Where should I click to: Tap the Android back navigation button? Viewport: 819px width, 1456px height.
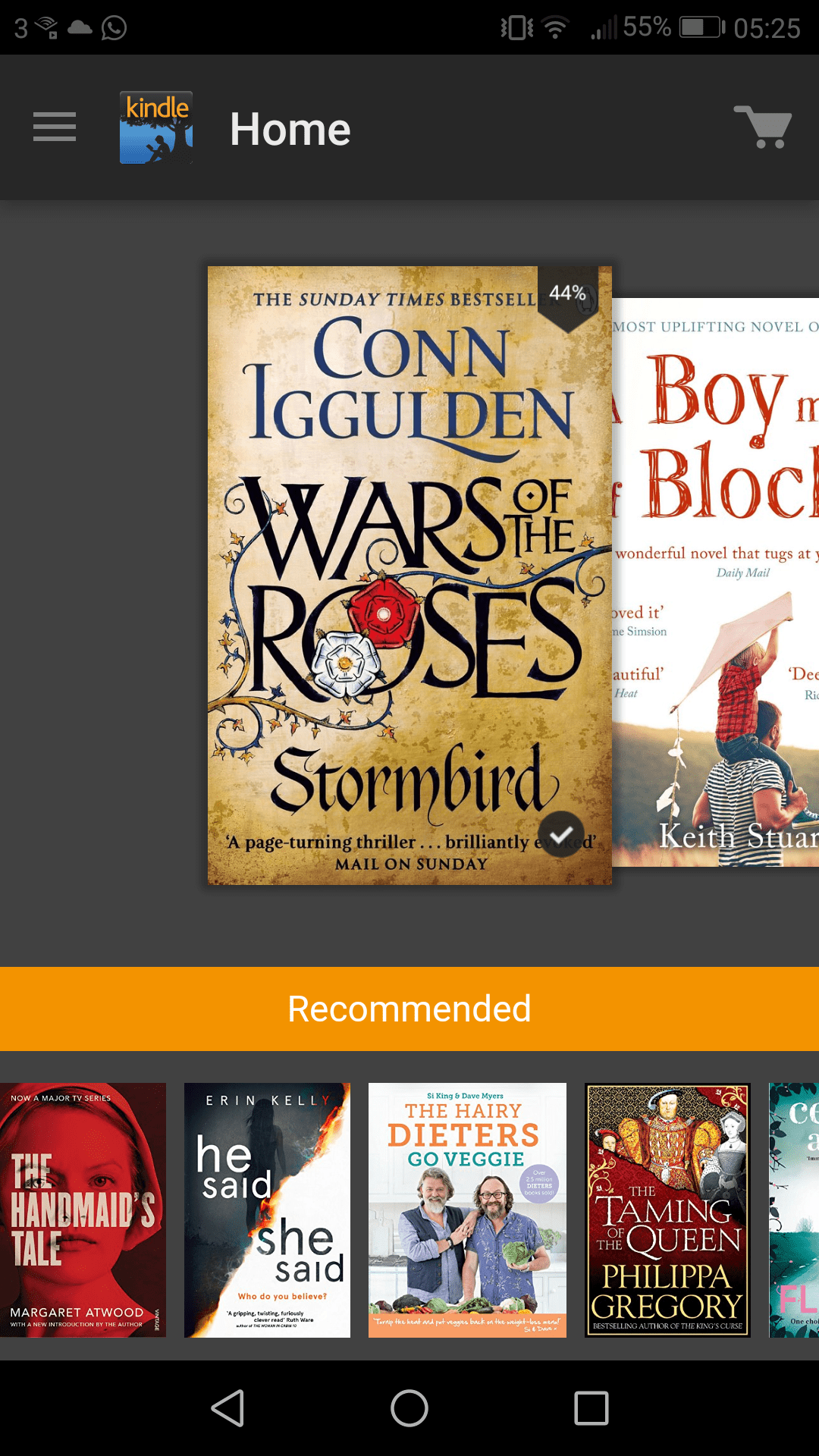[227, 1408]
